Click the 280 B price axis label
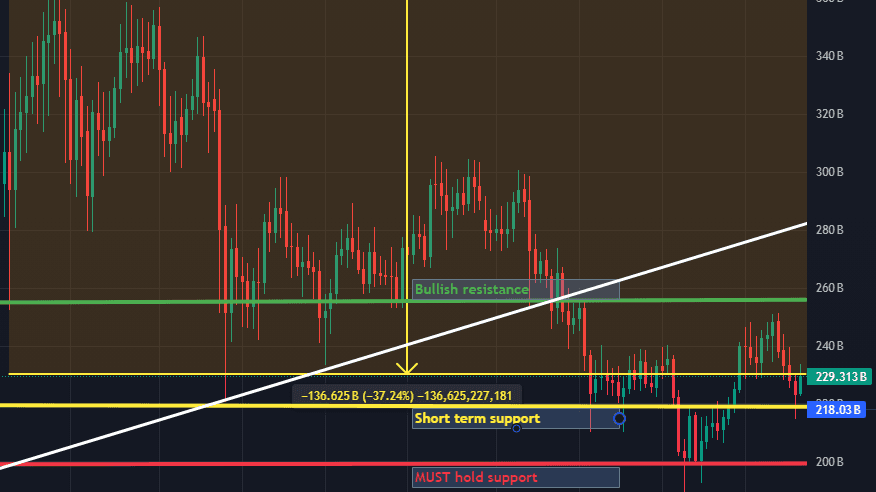Screen dimensions: 876x492 coord(830,230)
